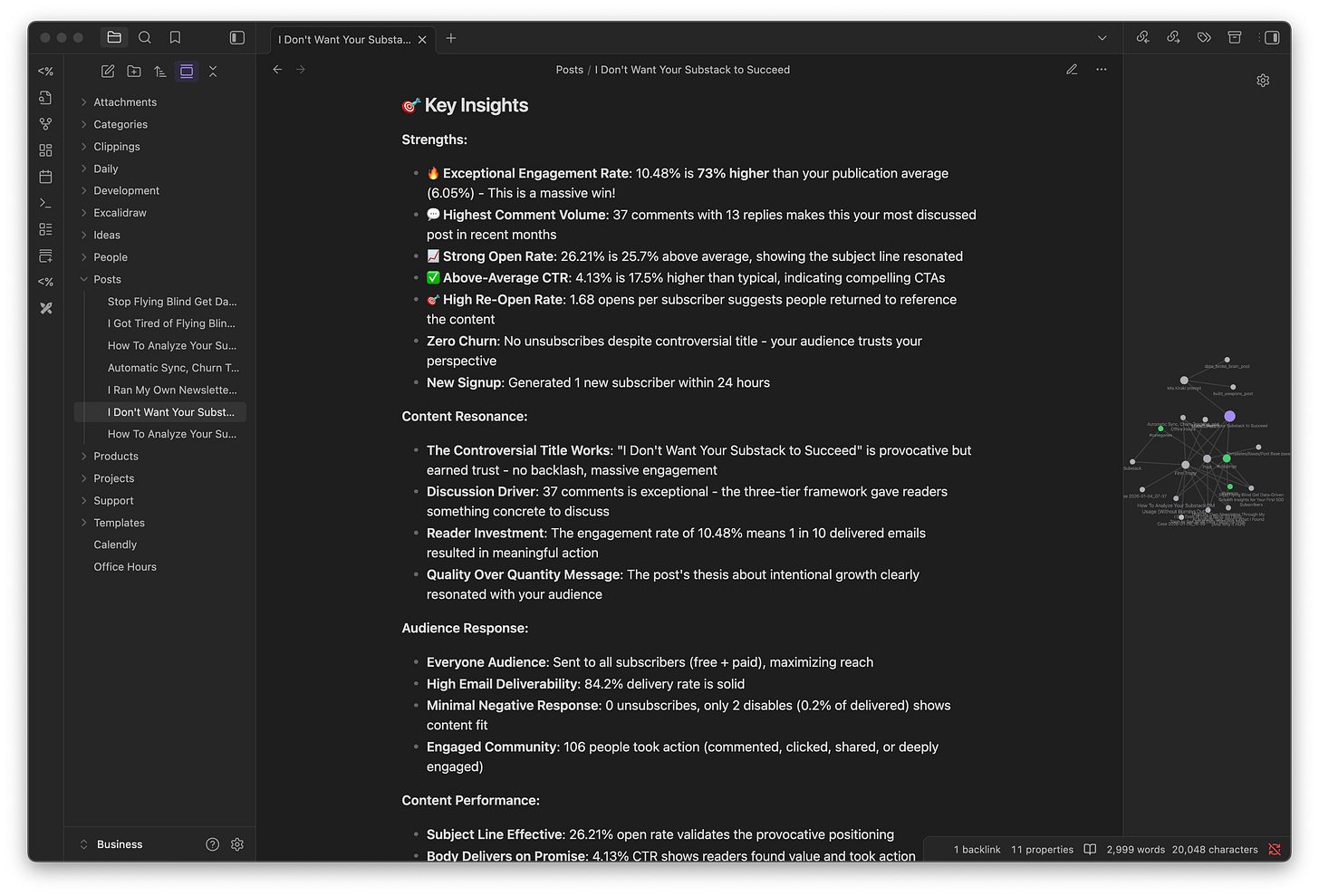The image size is (1319, 896).
Task: Click 1 backlink in the status bar
Action: (977, 850)
